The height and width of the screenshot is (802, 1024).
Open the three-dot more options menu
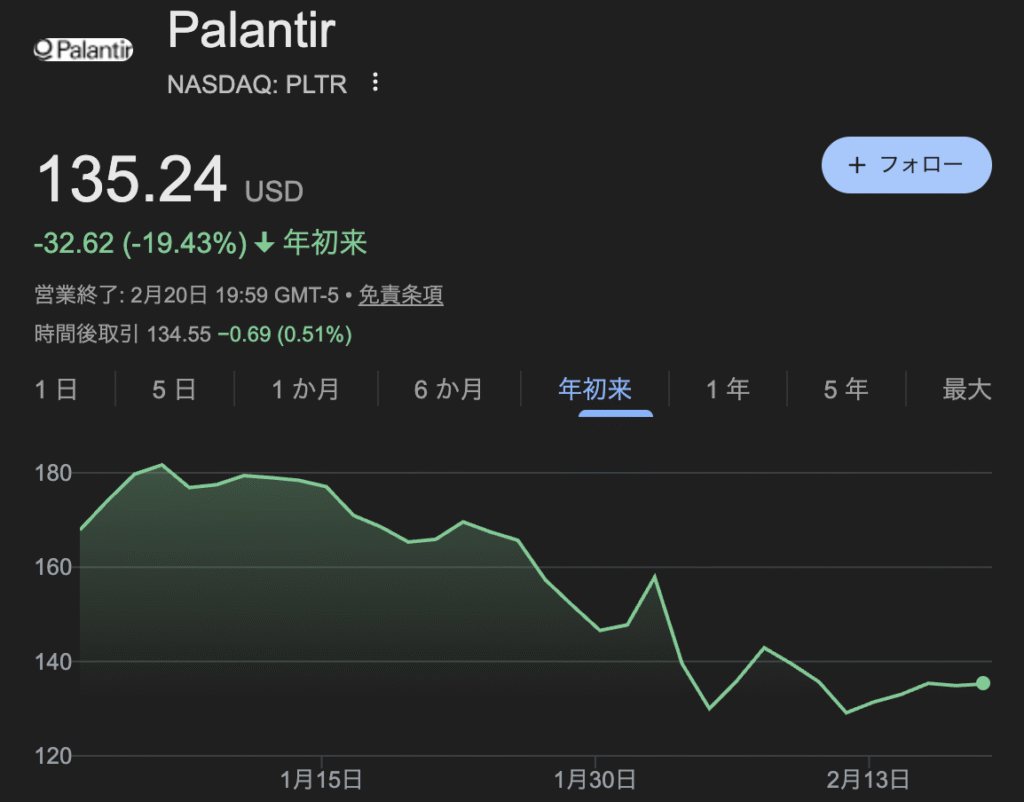(x=375, y=83)
